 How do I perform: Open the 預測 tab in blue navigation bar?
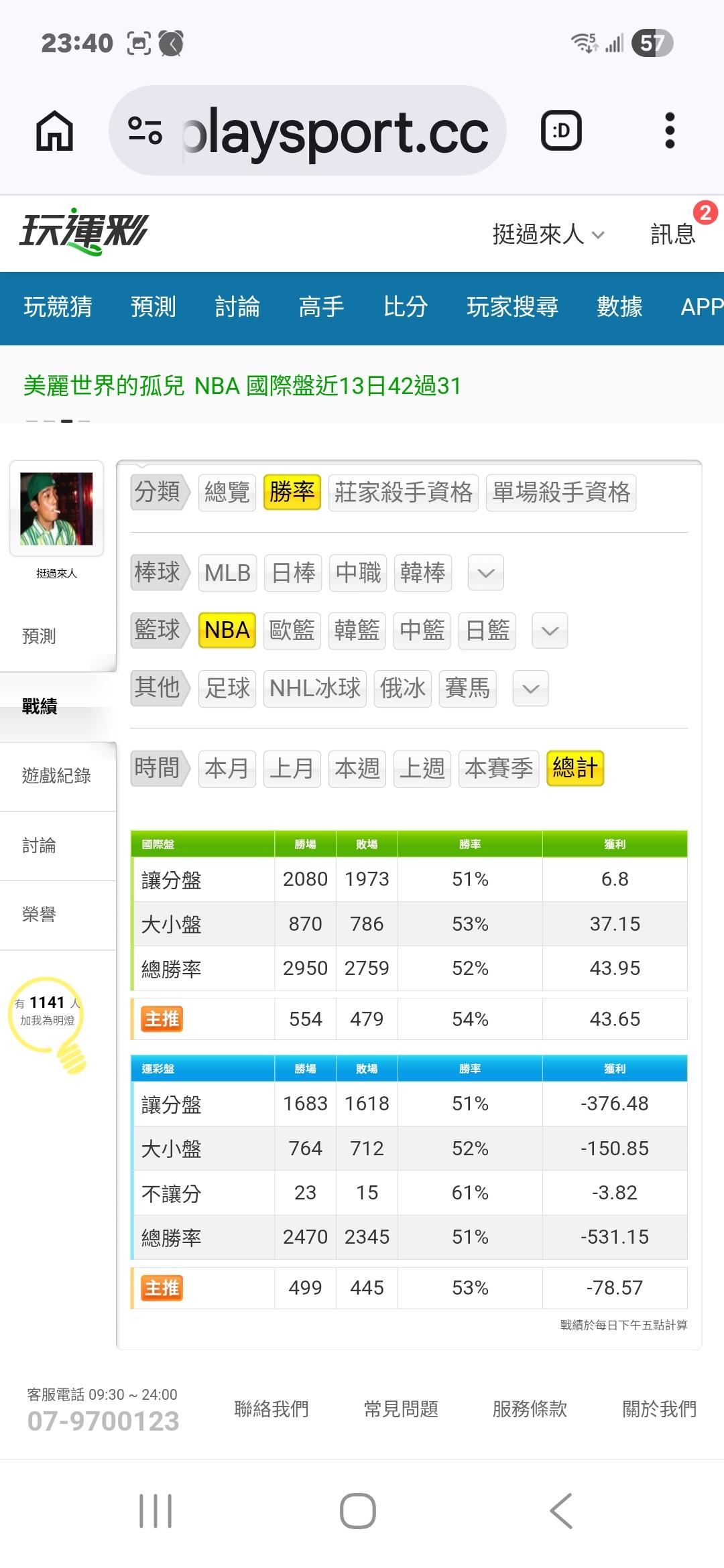coord(154,307)
